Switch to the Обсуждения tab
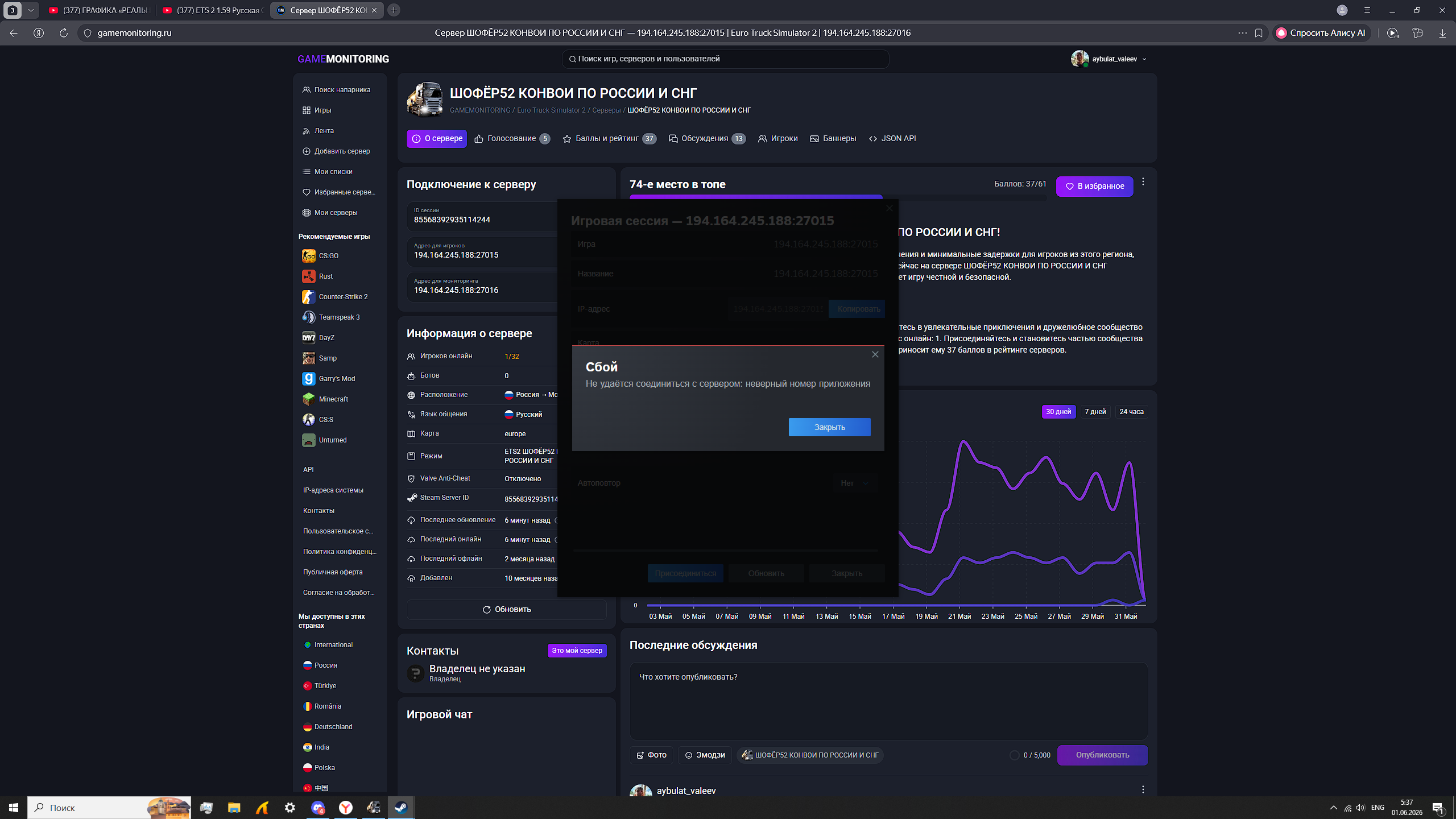 [x=707, y=139]
